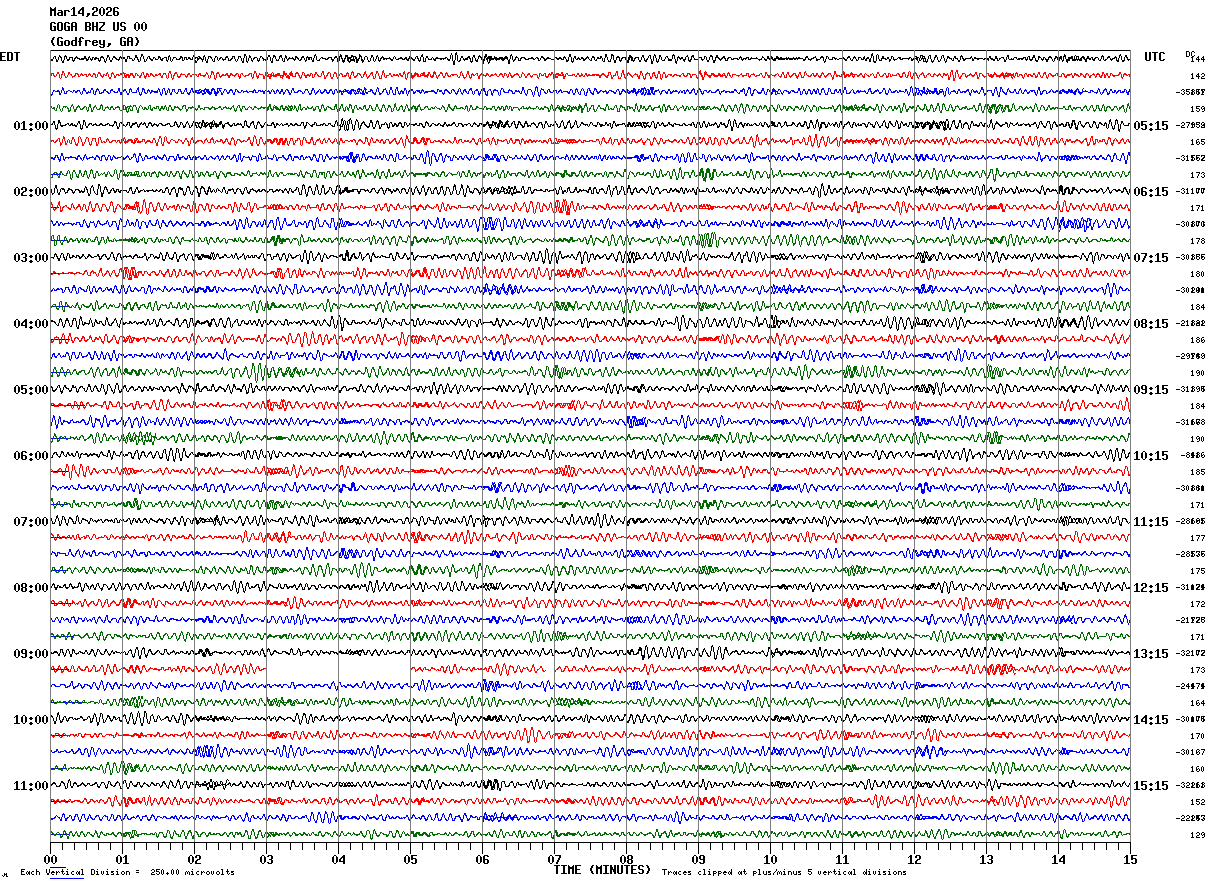Select the 03:00 EDT row label
The image size is (1210, 886).
click(x=30, y=258)
